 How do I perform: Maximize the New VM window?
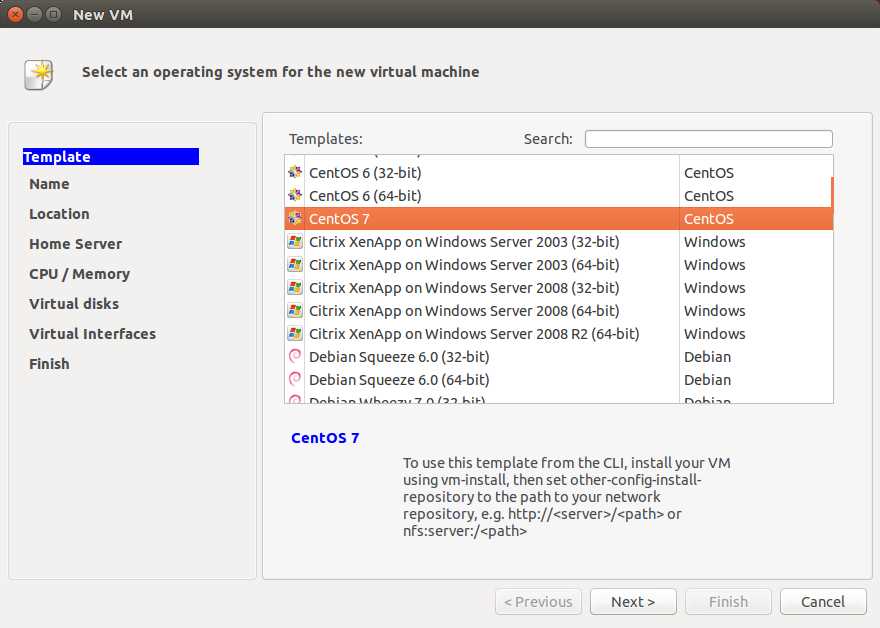pos(53,14)
